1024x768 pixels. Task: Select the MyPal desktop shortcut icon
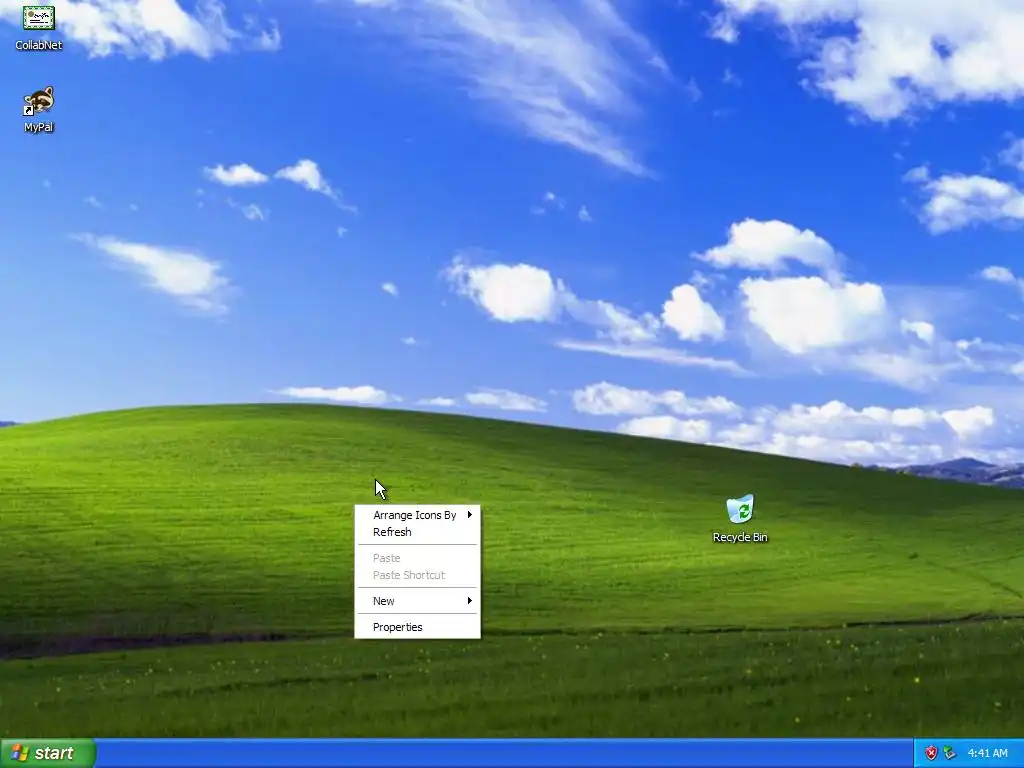(x=39, y=101)
